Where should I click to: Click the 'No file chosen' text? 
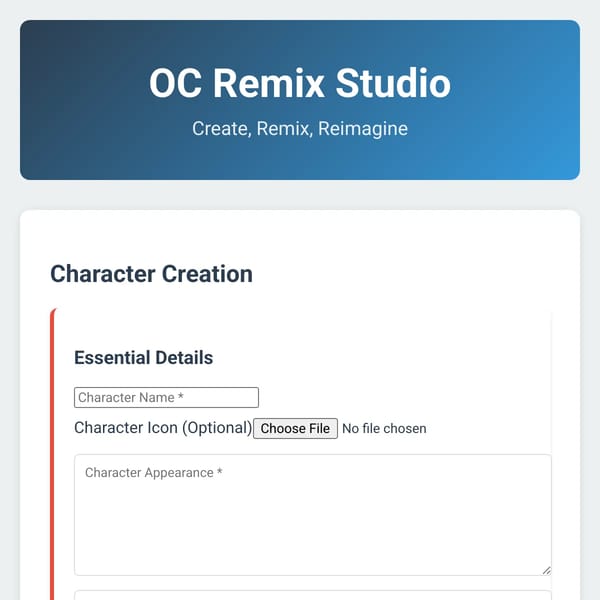(384, 429)
